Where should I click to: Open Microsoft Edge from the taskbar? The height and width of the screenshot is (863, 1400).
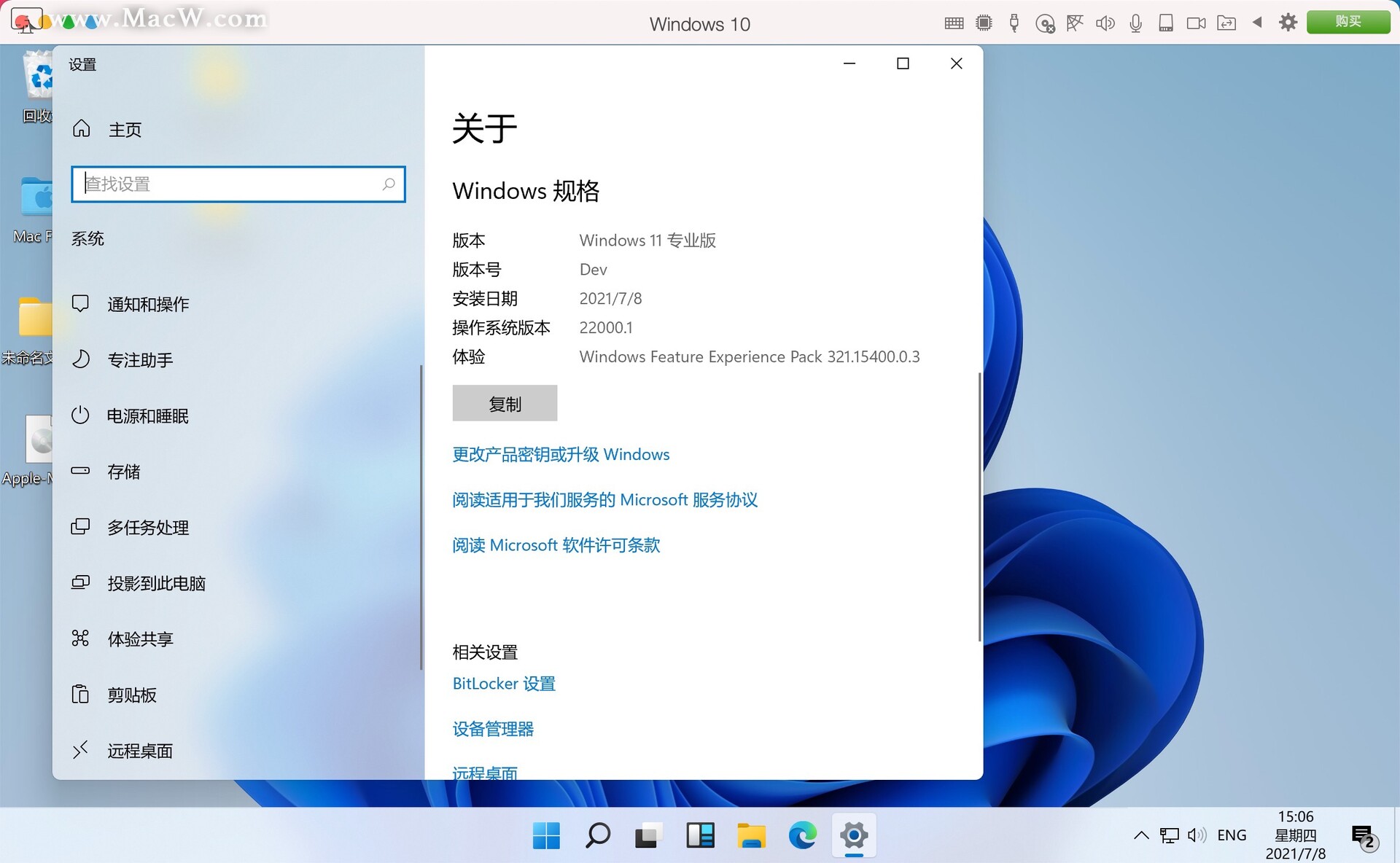point(802,835)
